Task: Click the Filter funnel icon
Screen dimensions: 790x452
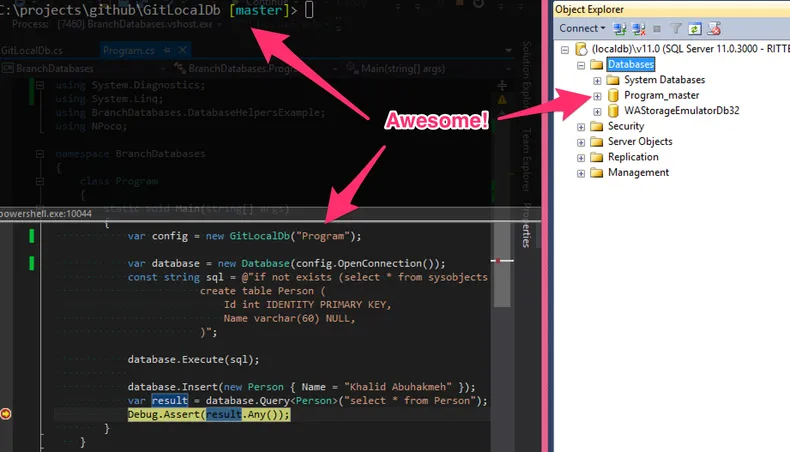Action: tap(676, 29)
